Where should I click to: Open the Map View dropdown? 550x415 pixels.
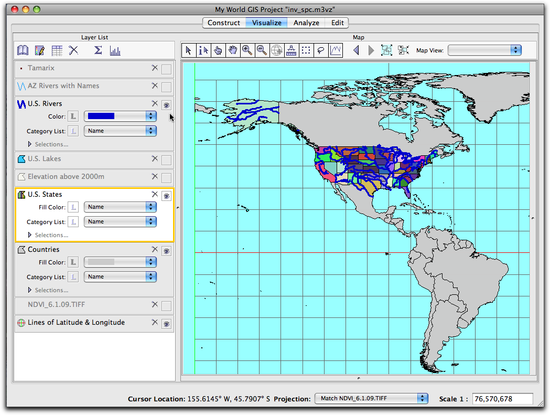[x=485, y=50]
